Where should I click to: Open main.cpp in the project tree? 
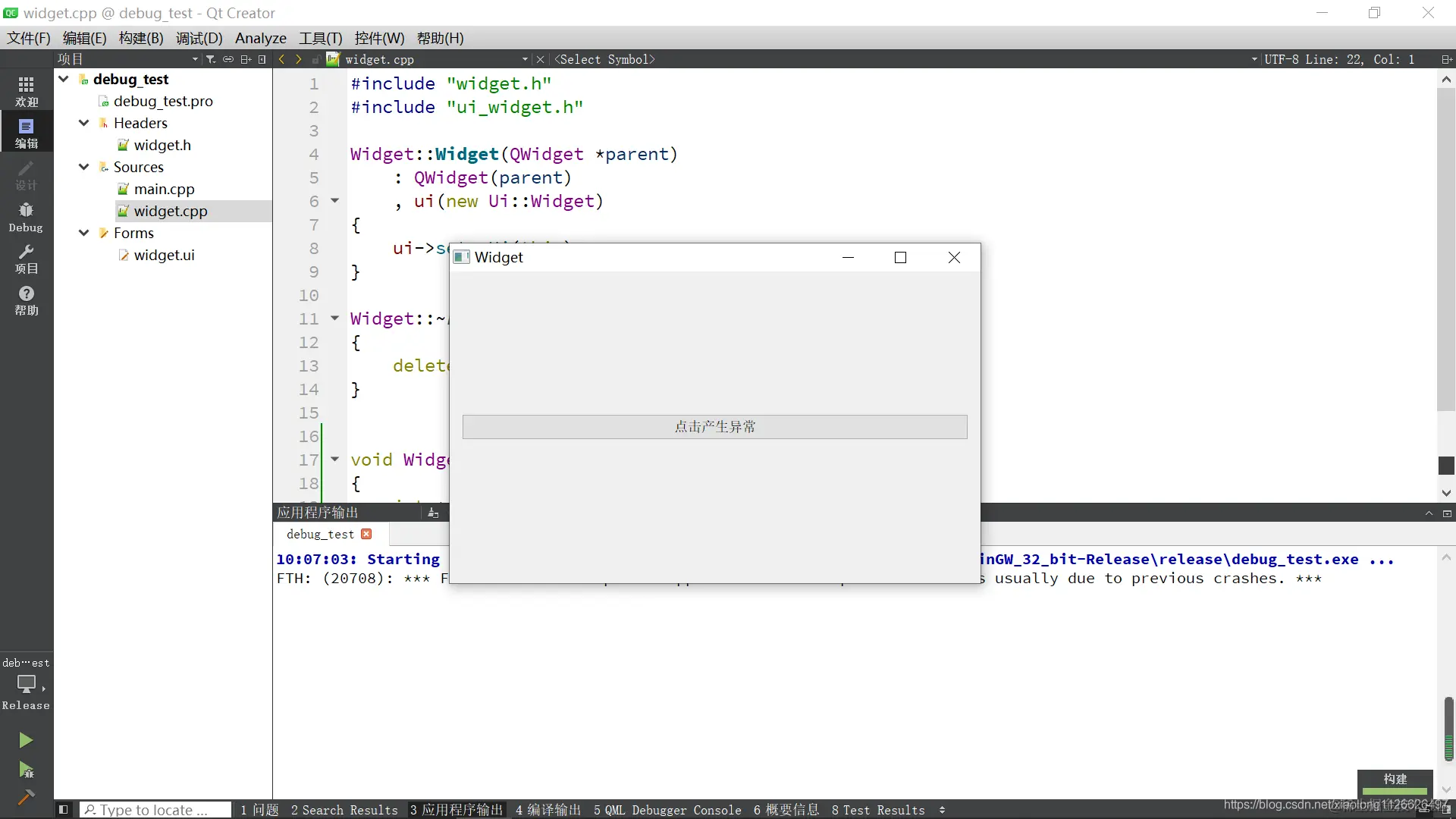coord(164,189)
